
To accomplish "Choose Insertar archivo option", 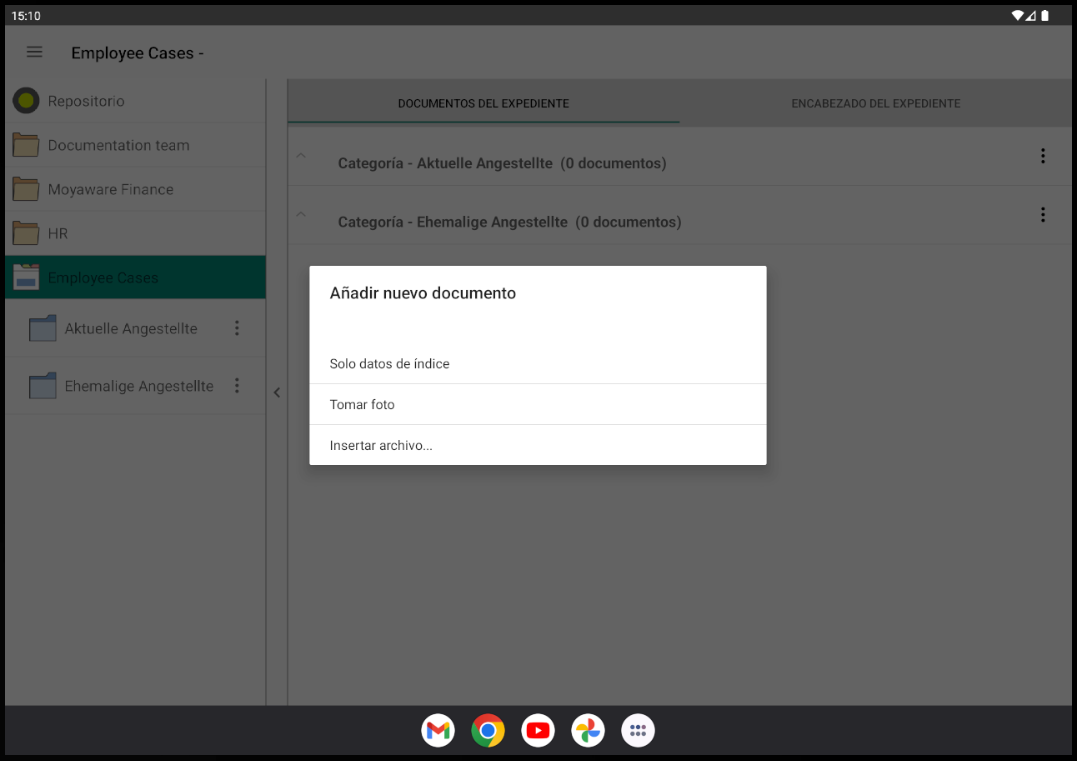I will [381, 446].
